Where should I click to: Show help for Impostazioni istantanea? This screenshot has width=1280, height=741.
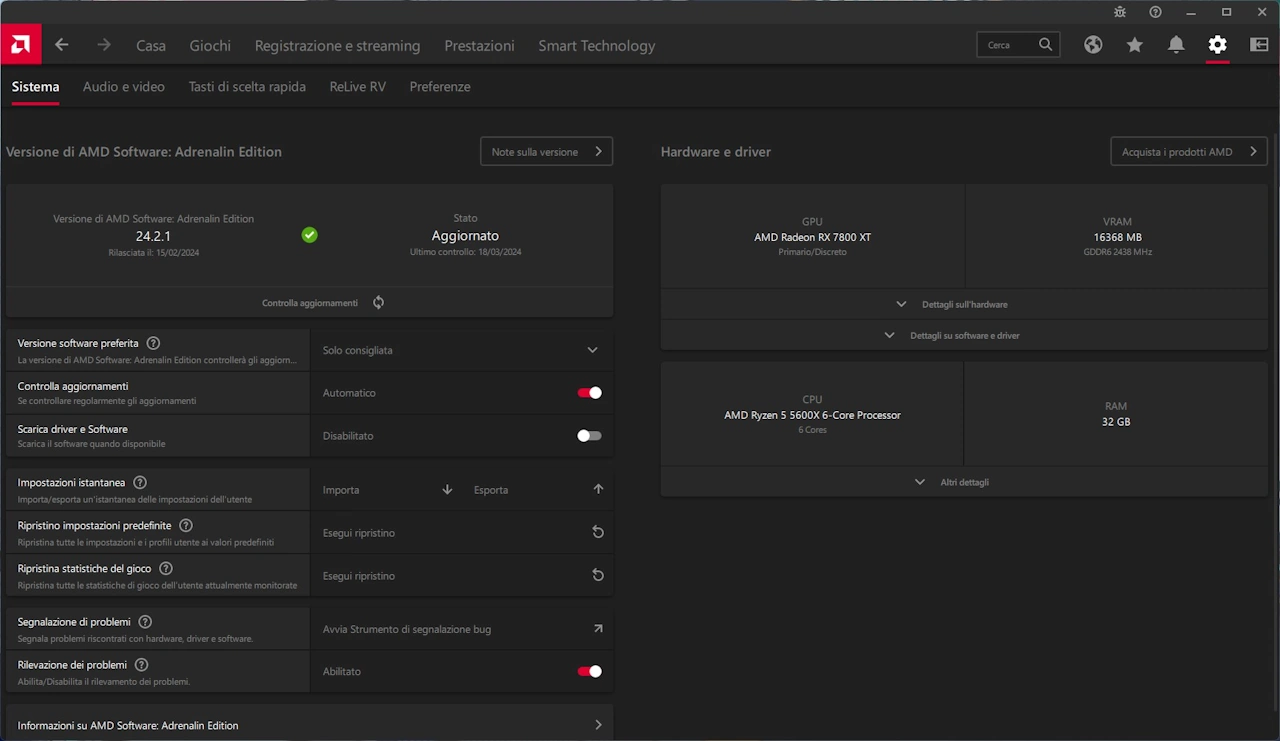tap(140, 482)
